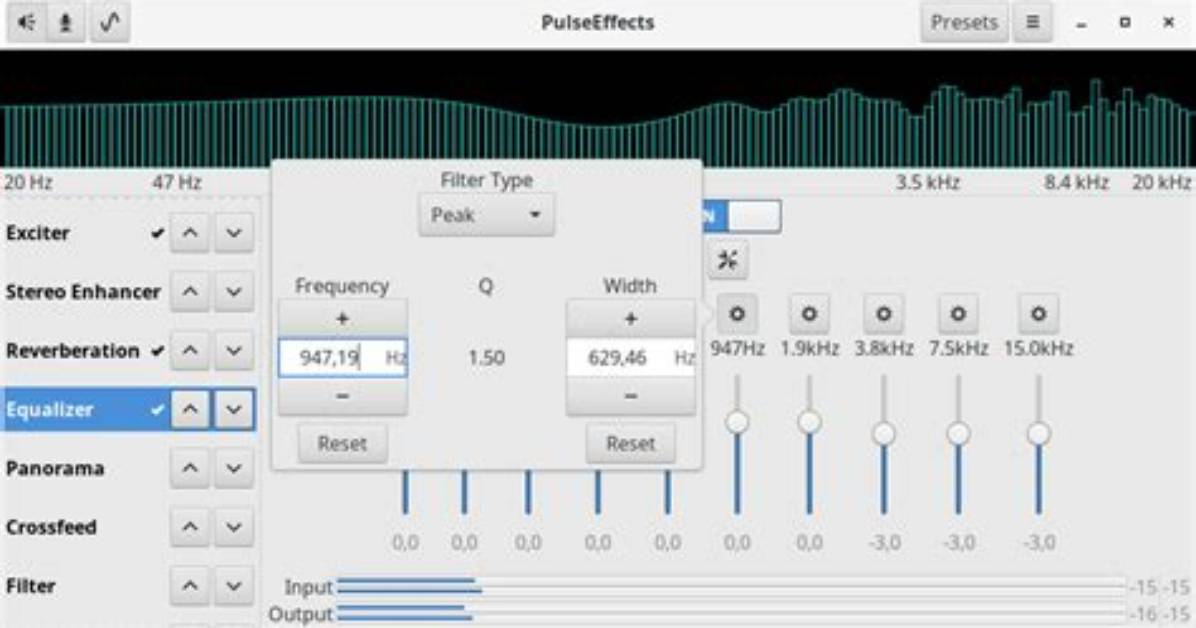This screenshot has width=1196, height=628.
Task: Move Stereo Enhancer down
Action: pyautogui.click(x=233, y=291)
